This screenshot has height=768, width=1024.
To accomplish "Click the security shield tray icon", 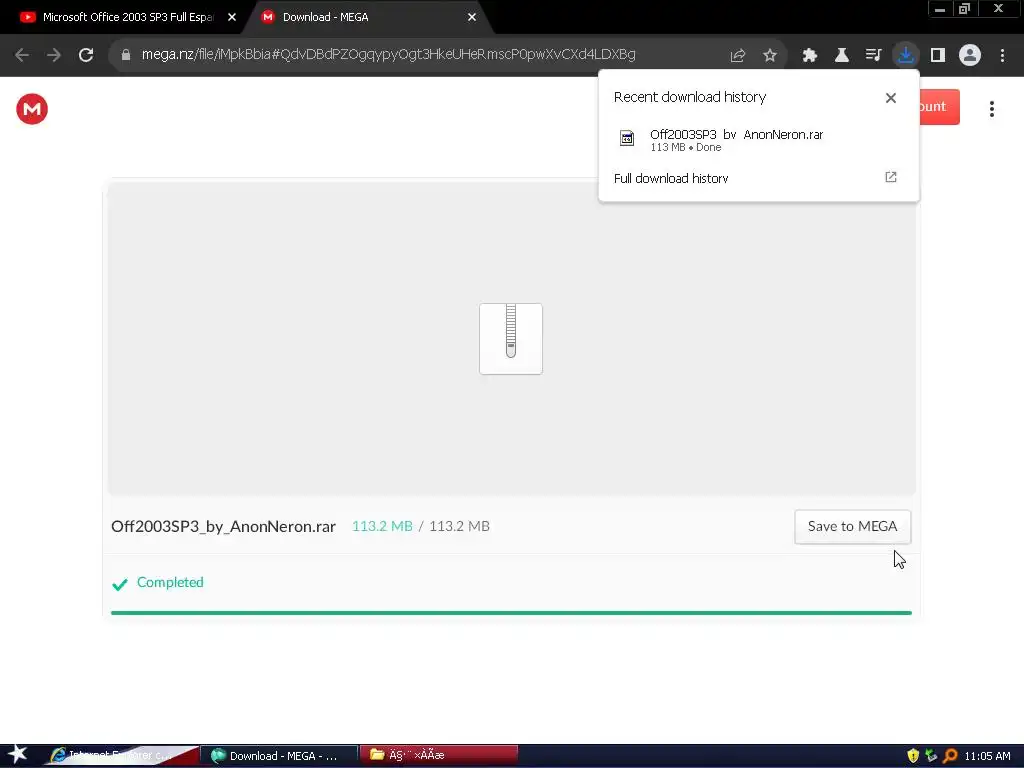I will point(913,756).
